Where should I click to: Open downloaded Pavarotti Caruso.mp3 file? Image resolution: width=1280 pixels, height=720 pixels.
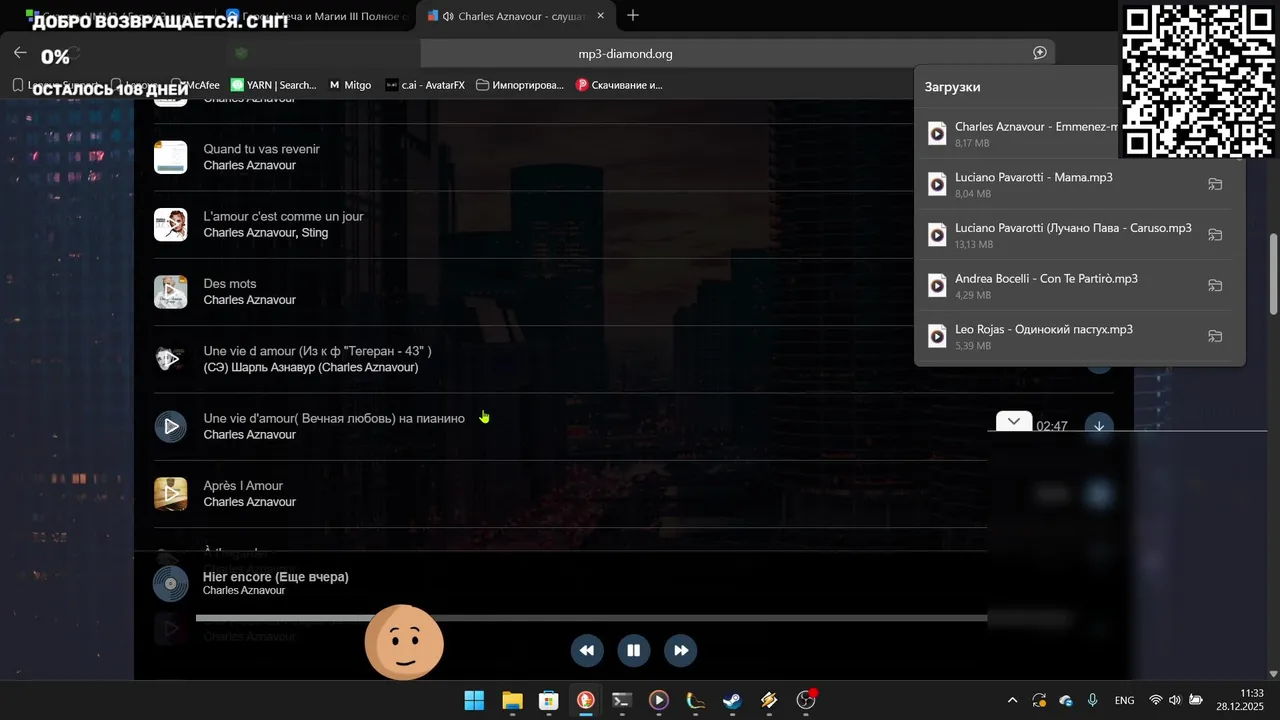(x=1073, y=228)
